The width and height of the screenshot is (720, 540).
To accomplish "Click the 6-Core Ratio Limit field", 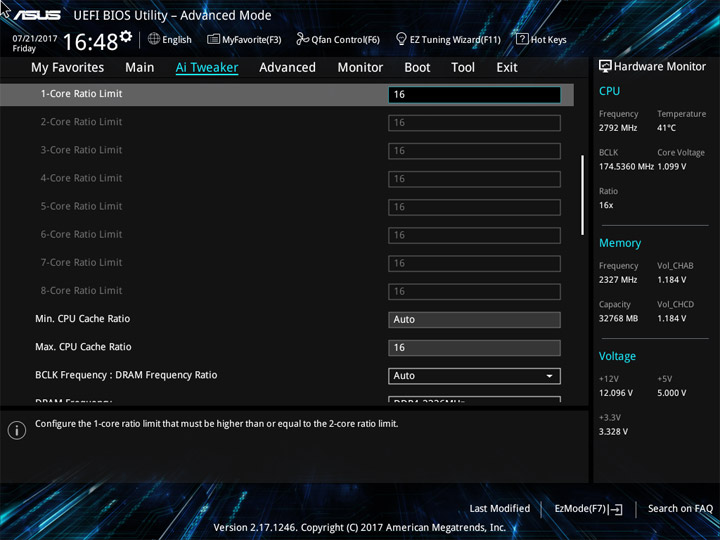I will pos(474,235).
